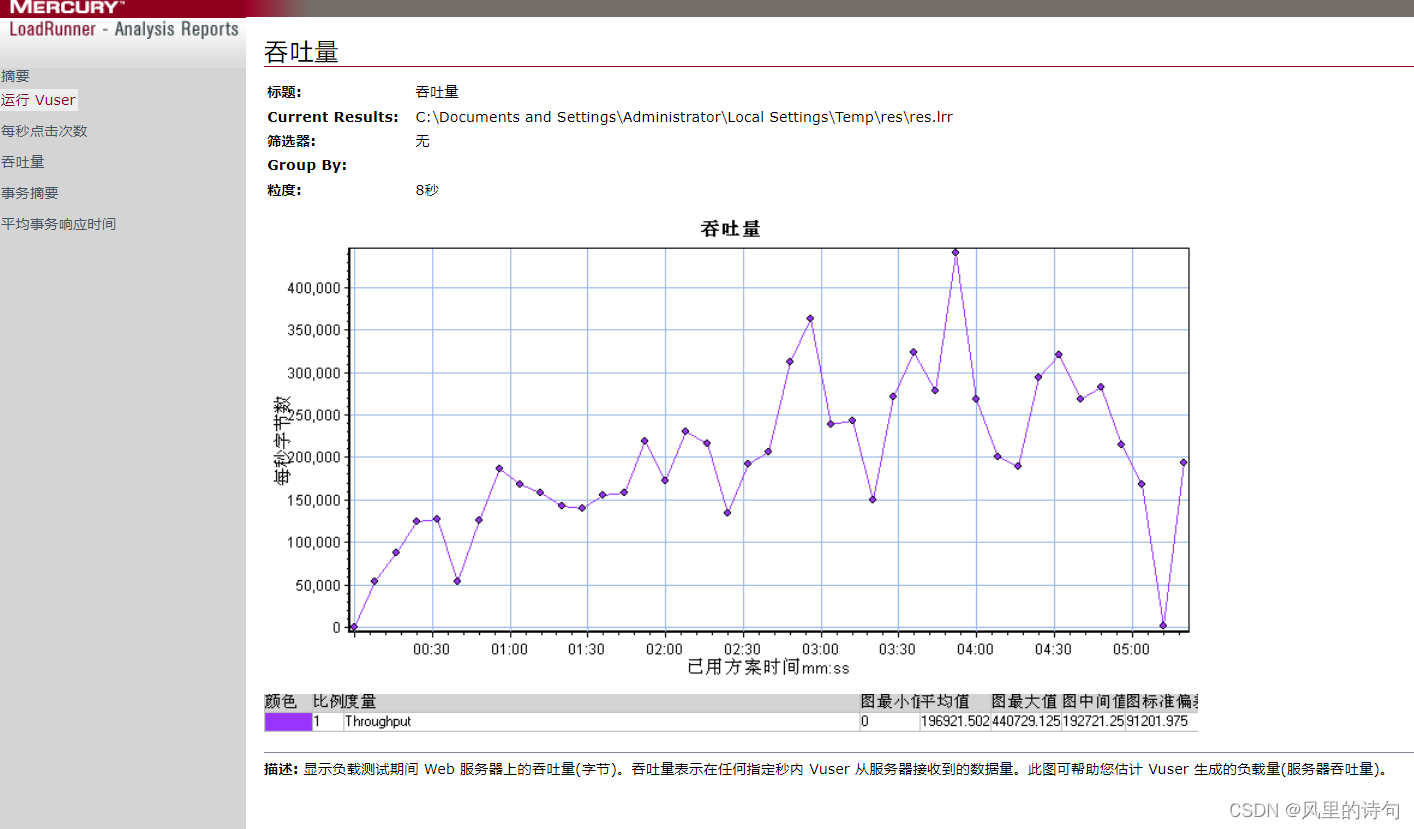Image resolution: width=1414 pixels, height=829 pixels.
Task: Select the median value 192721.25 cell
Action: (x=1093, y=722)
